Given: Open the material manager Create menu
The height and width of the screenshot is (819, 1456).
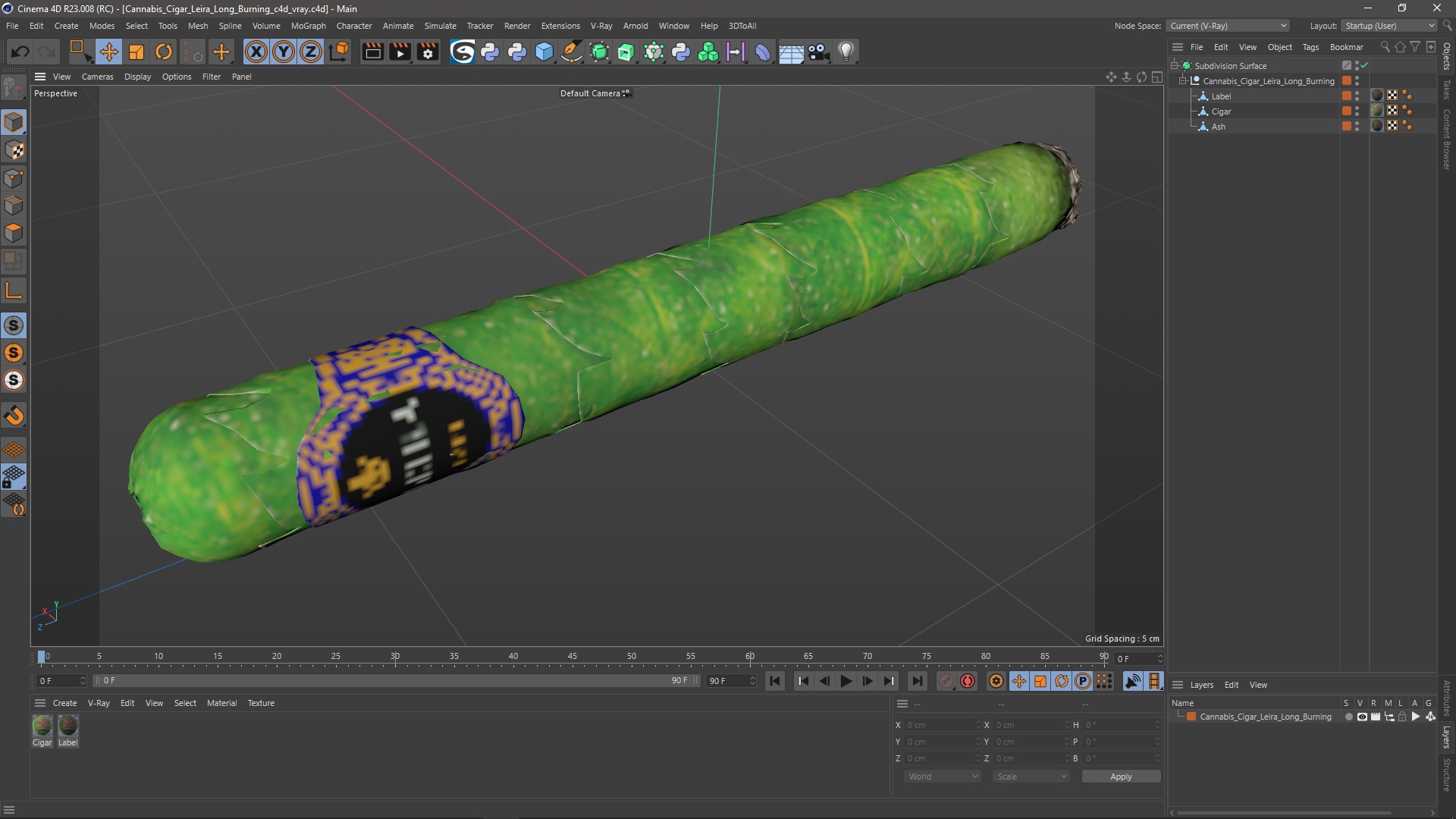Looking at the screenshot, I should [64, 703].
